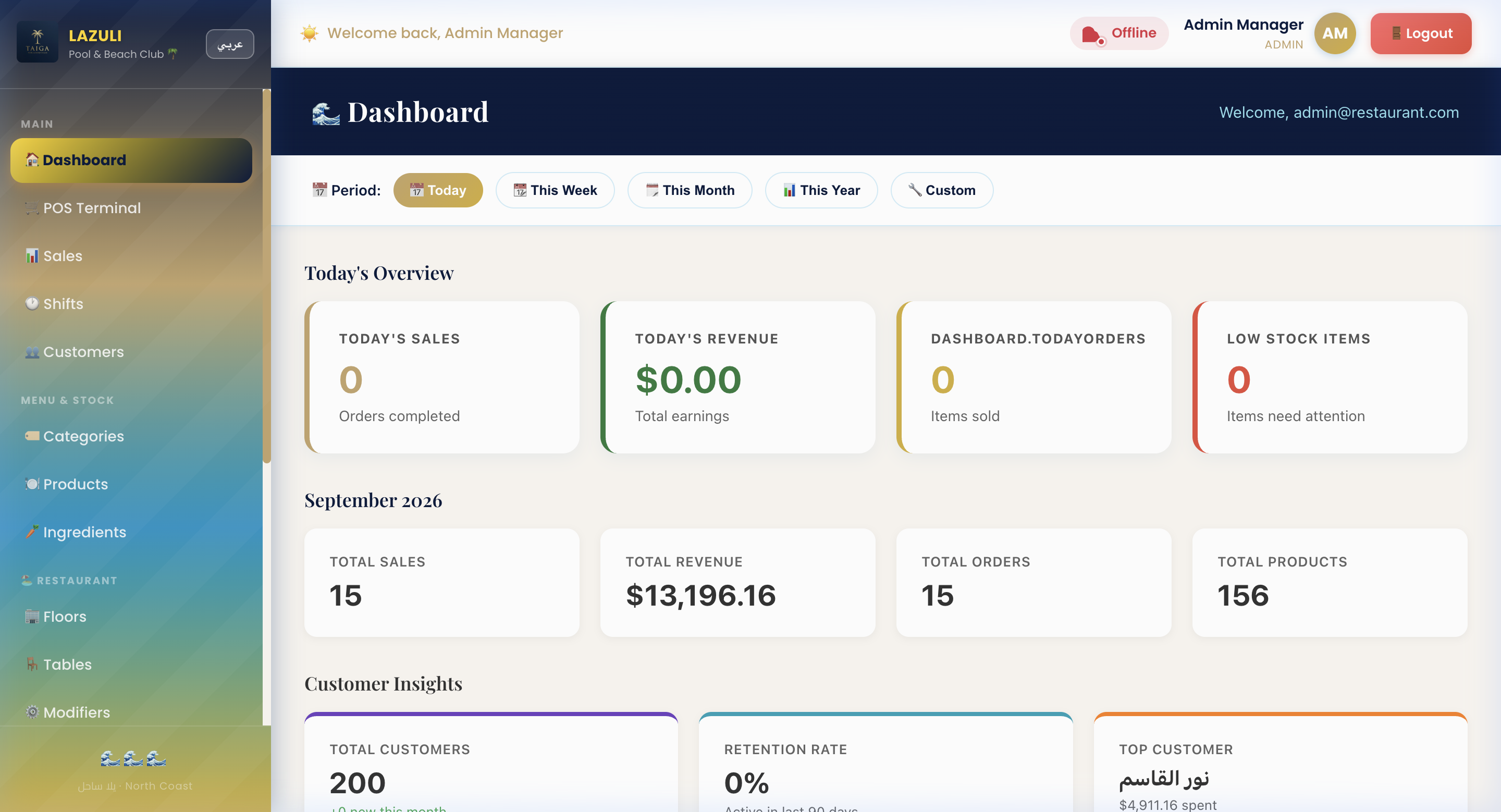This screenshot has width=1501, height=812.
Task: Open the Custom period filter
Action: click(x=942, y=190)
